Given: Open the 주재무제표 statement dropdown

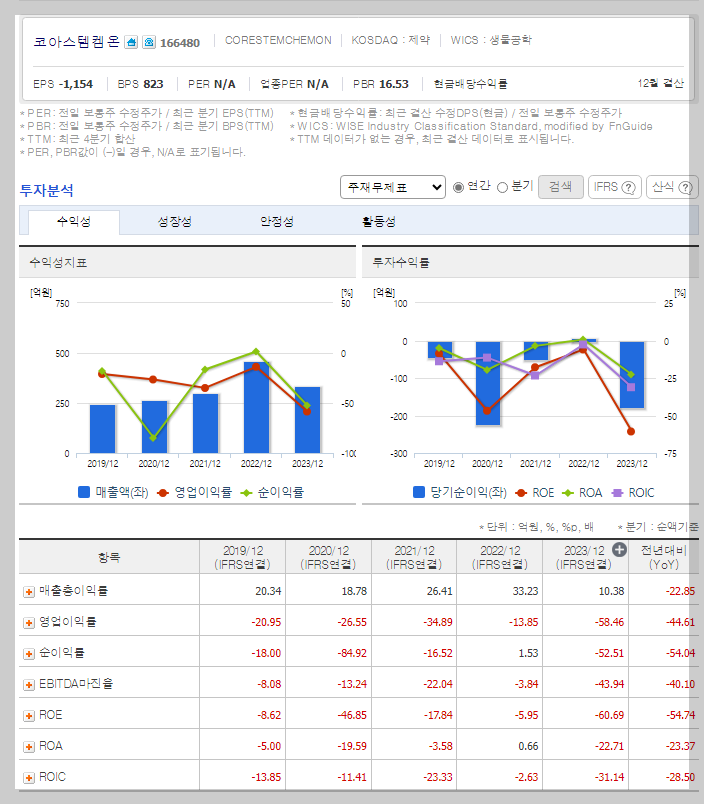Looking at the screenshot, I should (x=393, y=187).
